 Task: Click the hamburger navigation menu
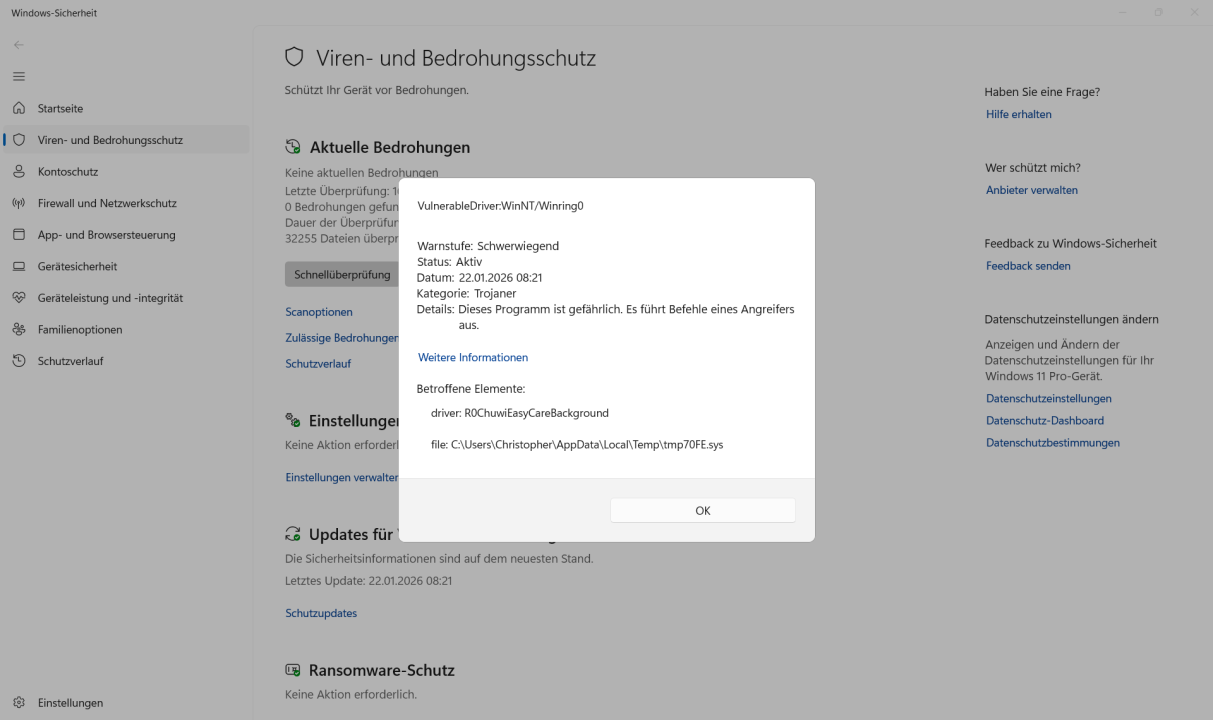tap(18, 76)
